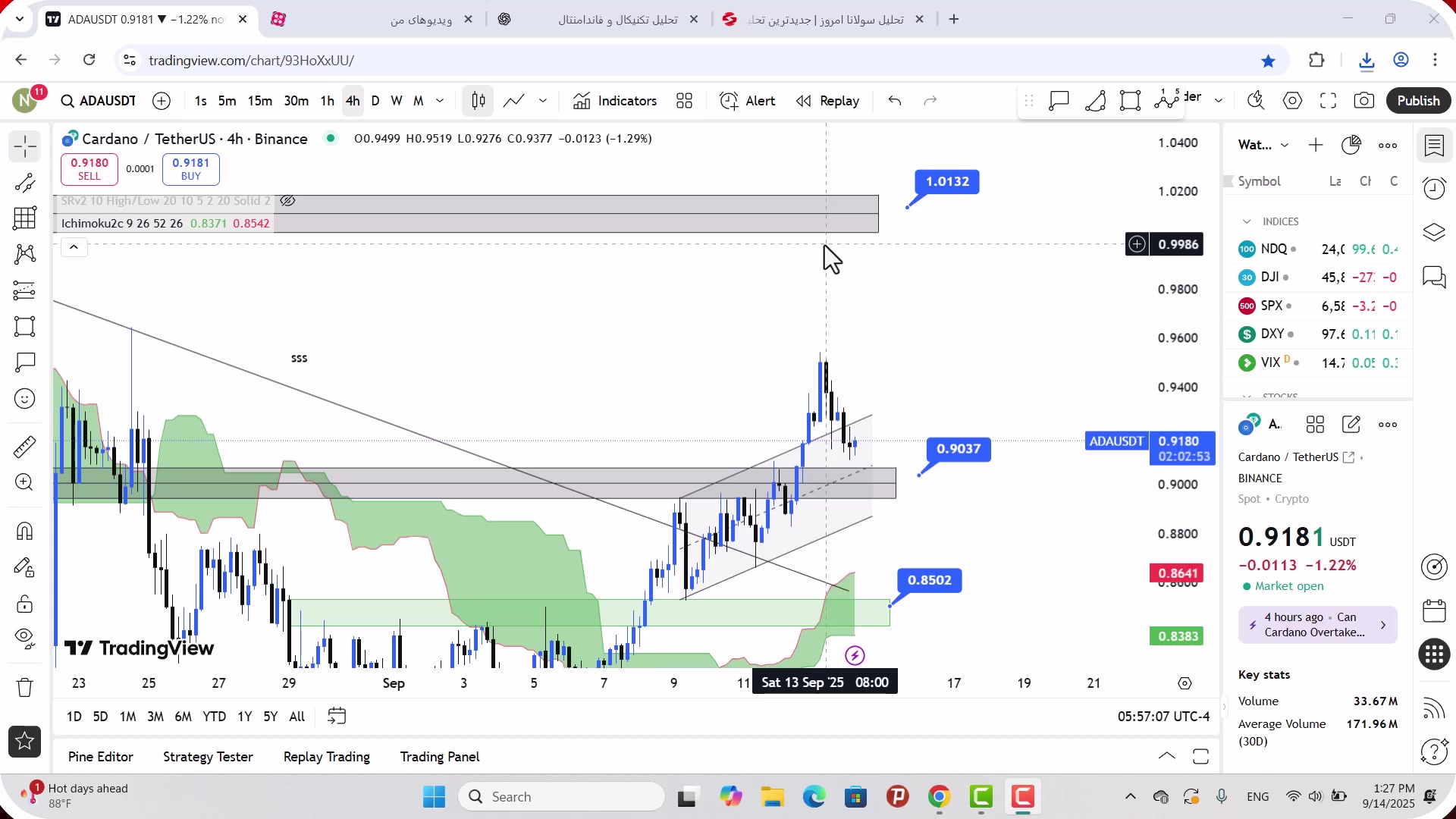Select the crosshair cursor tool

(x=24, y=146)
